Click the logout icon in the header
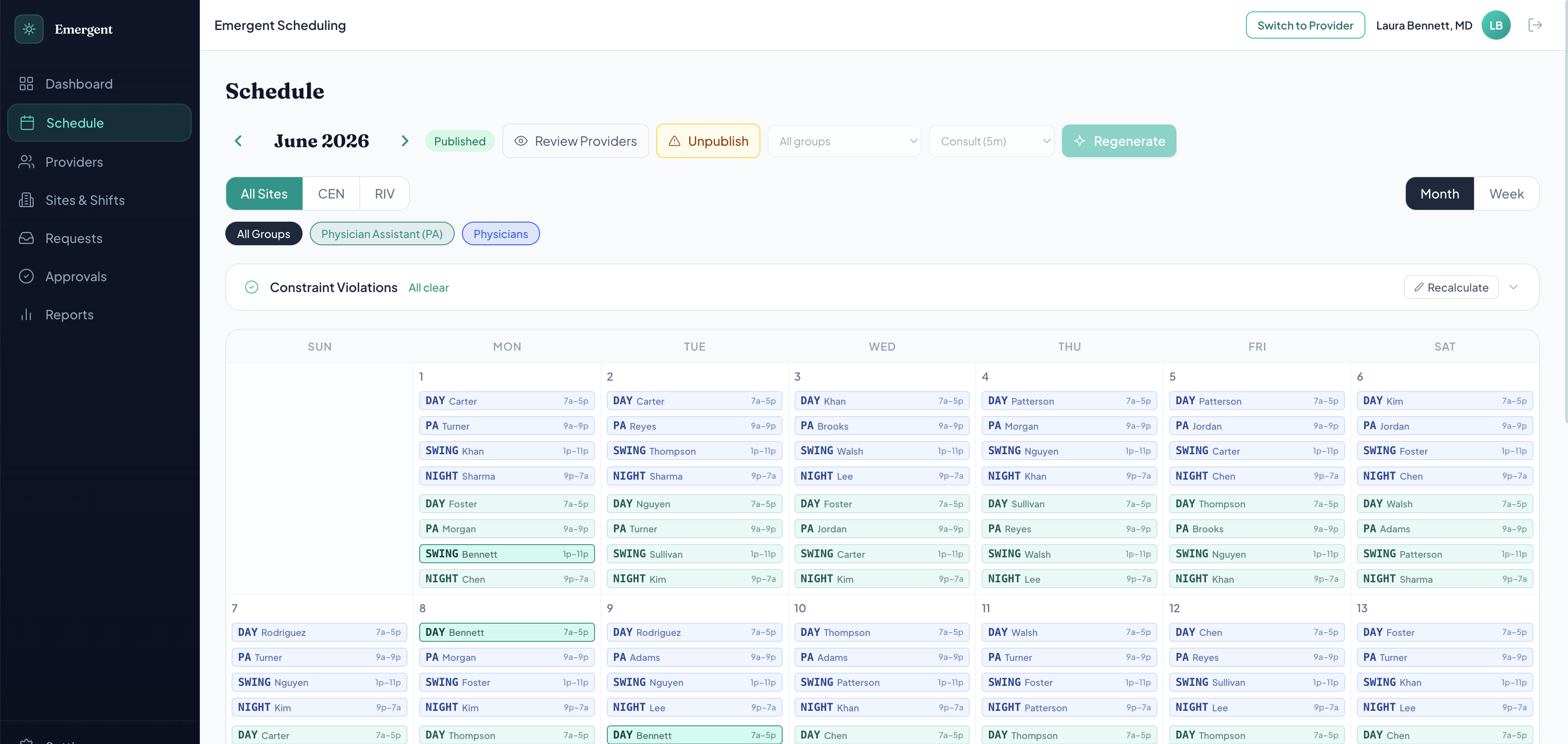 point(1535,25)
